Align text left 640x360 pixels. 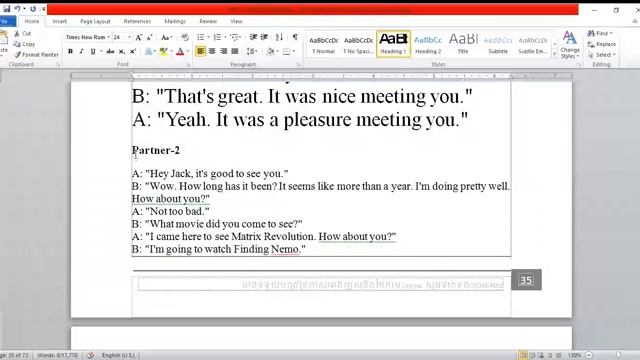[200, 51]
